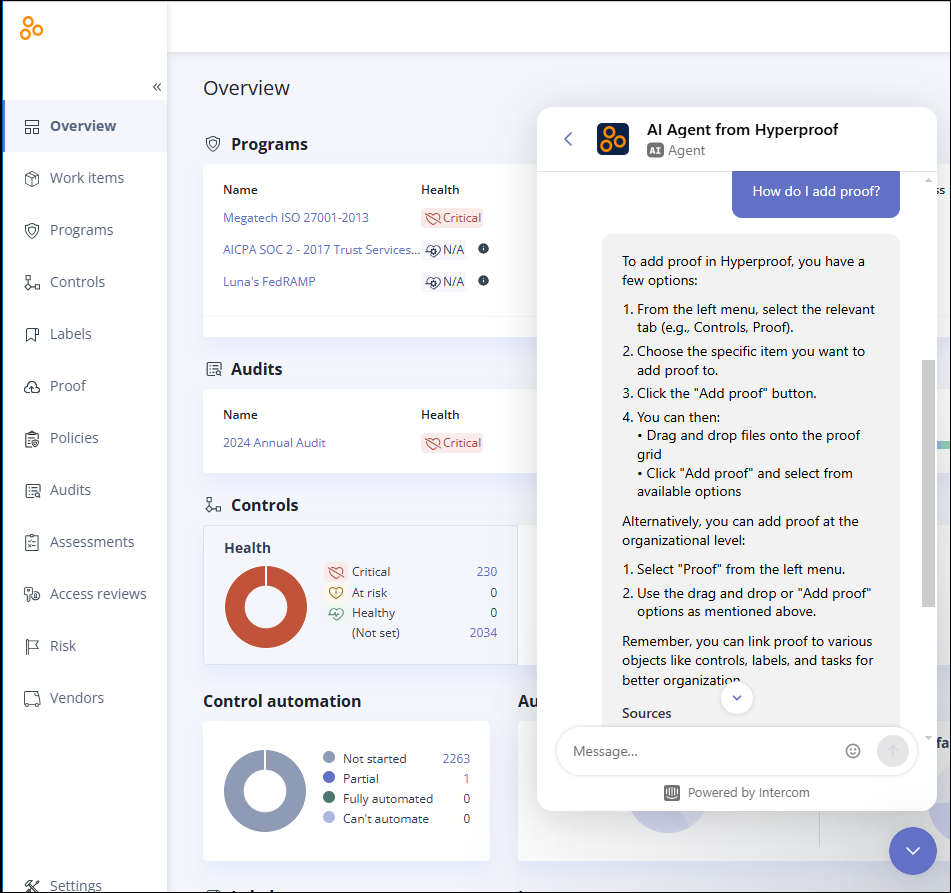This screenshot has height=893, width=951.
Task: Click the info icon in Luna's FedRAMP row
Action: tap(483, 280)
